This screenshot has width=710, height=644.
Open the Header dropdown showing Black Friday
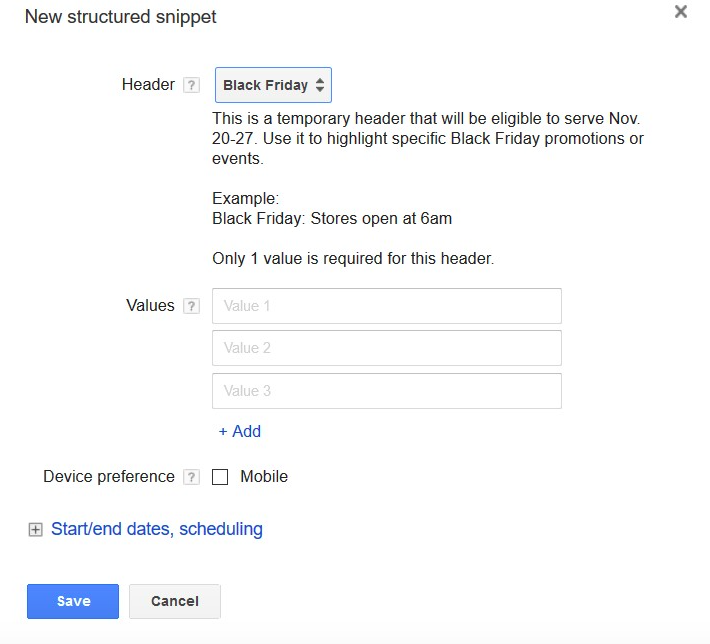tap(273, 85)
